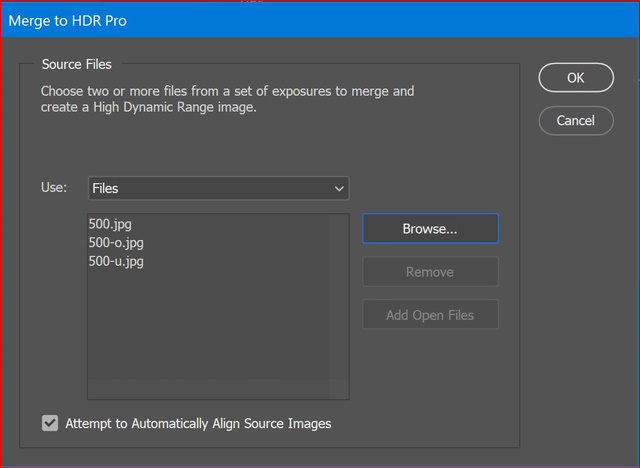Click the Attempt to Automatically Align Source Images label
640x468 pixels.
[198, 424]
